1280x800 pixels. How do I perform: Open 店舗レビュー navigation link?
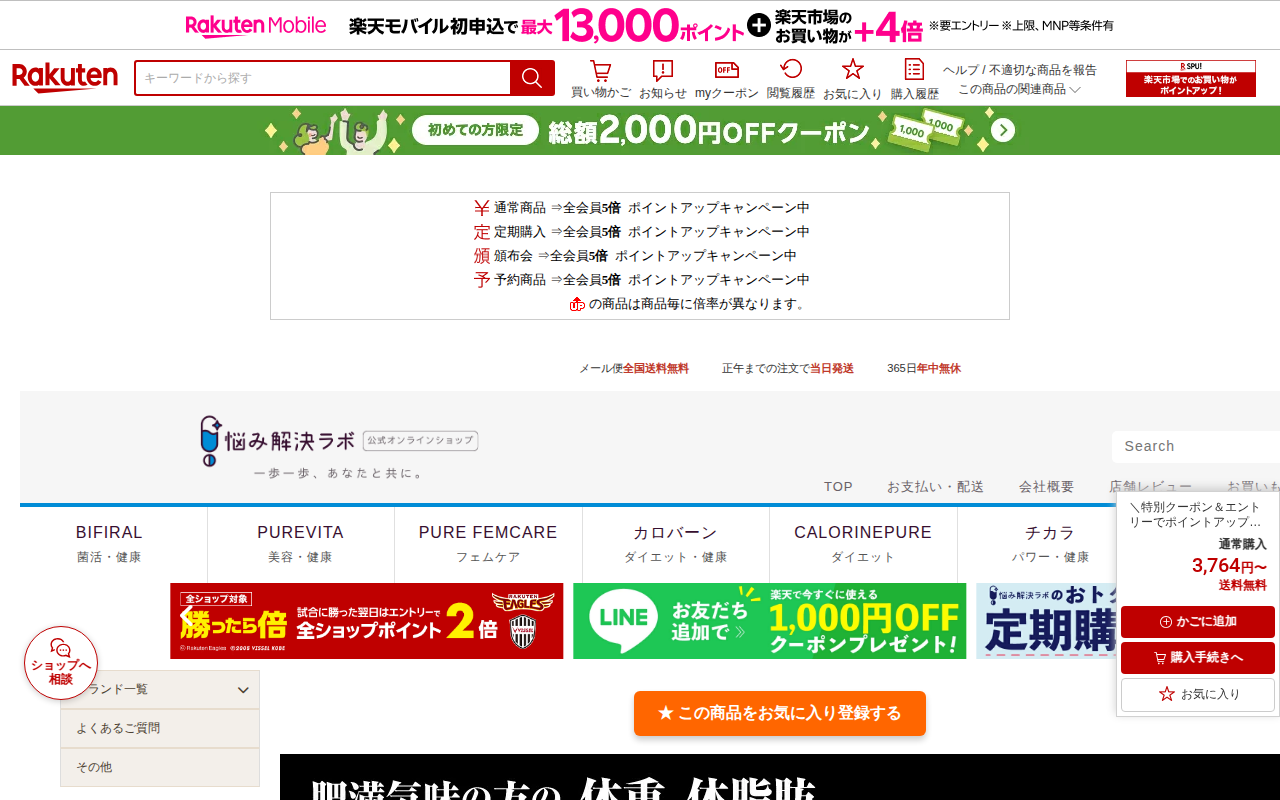point(1150,486)
